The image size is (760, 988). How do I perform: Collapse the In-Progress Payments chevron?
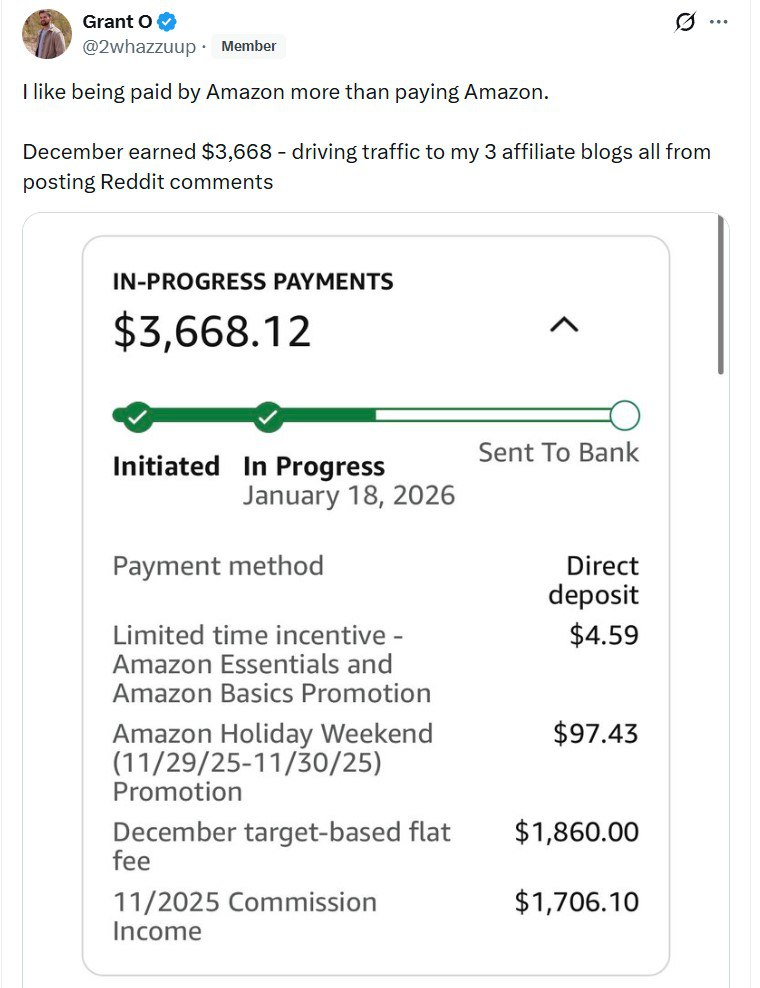tap(565, 325)
